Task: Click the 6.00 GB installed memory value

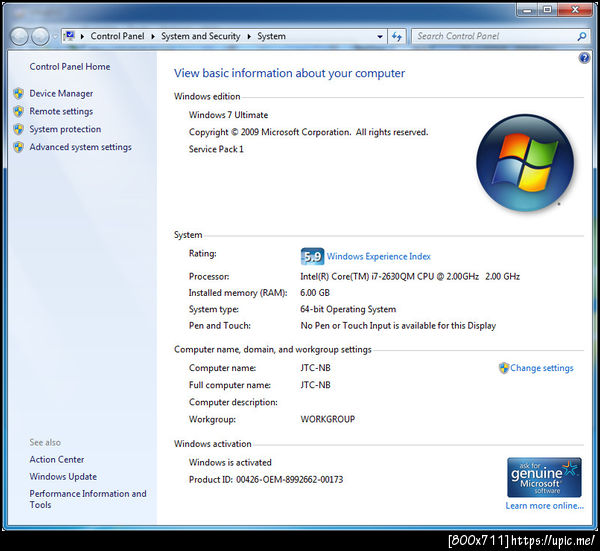Action: 315,293
